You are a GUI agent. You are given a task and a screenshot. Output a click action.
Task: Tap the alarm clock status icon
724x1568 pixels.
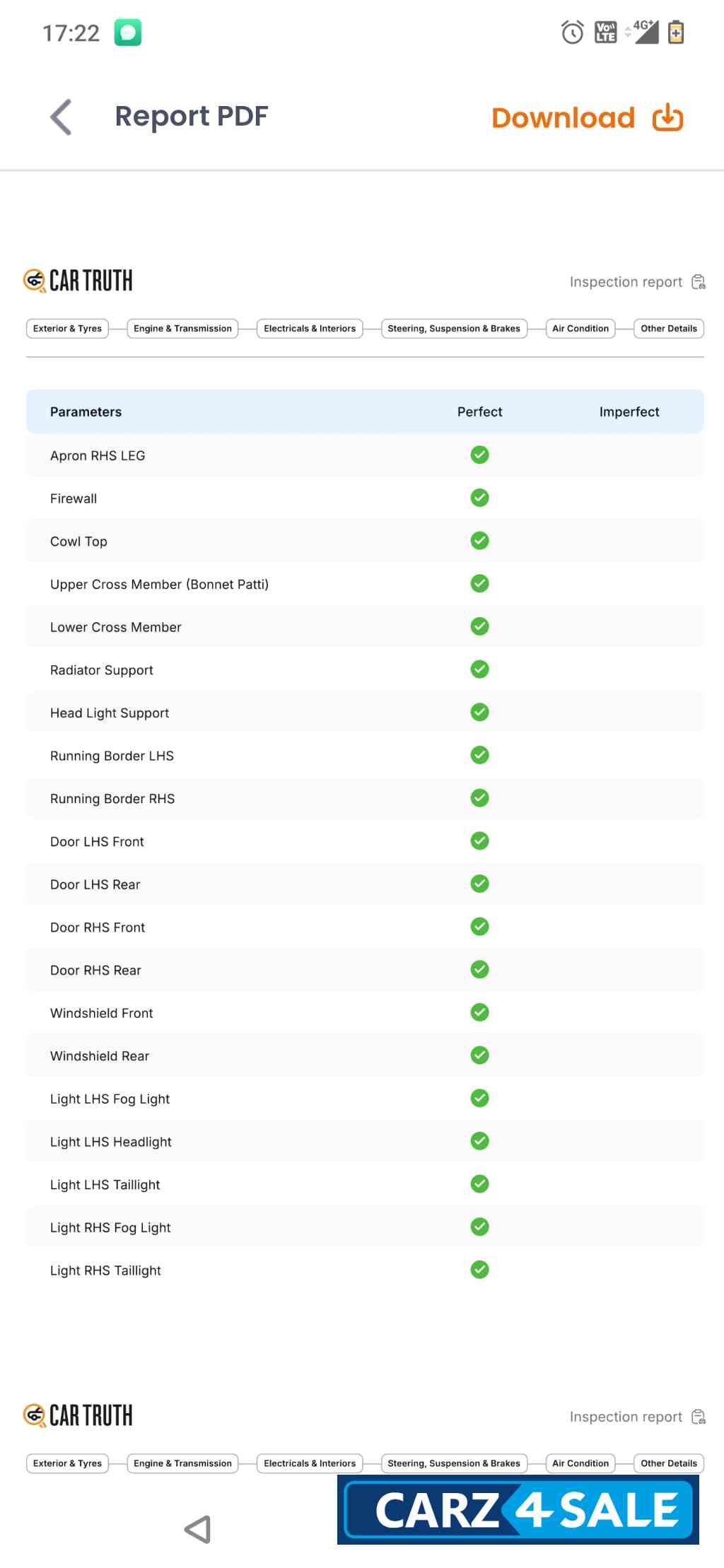point(572,33)
